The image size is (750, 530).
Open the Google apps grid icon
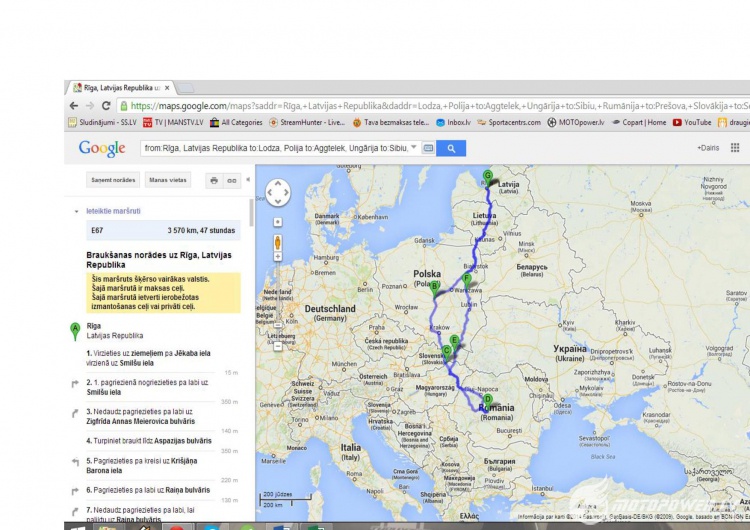coord(735,148)
